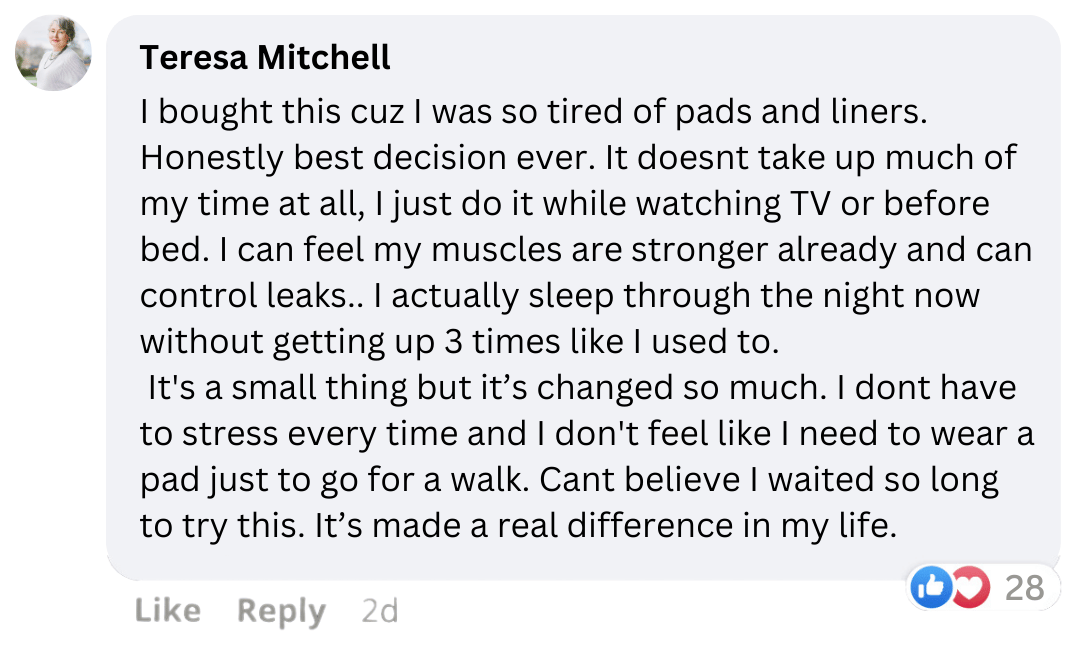Open the 28 reactions count
1080x647 pixels.
pos(1024,588)
